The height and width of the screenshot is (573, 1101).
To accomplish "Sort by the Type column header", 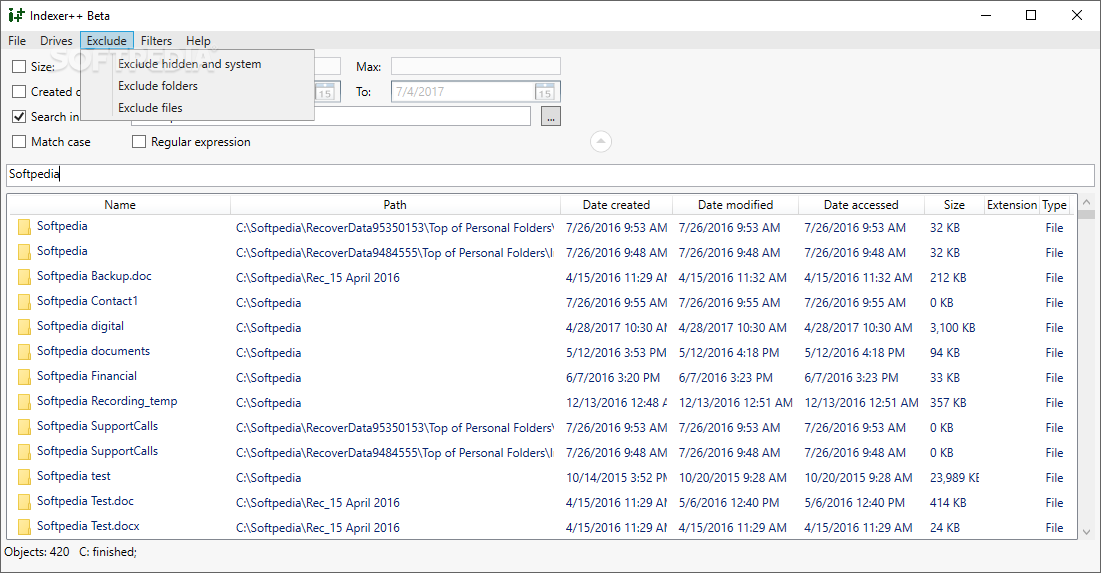I will pos(1054,205).
